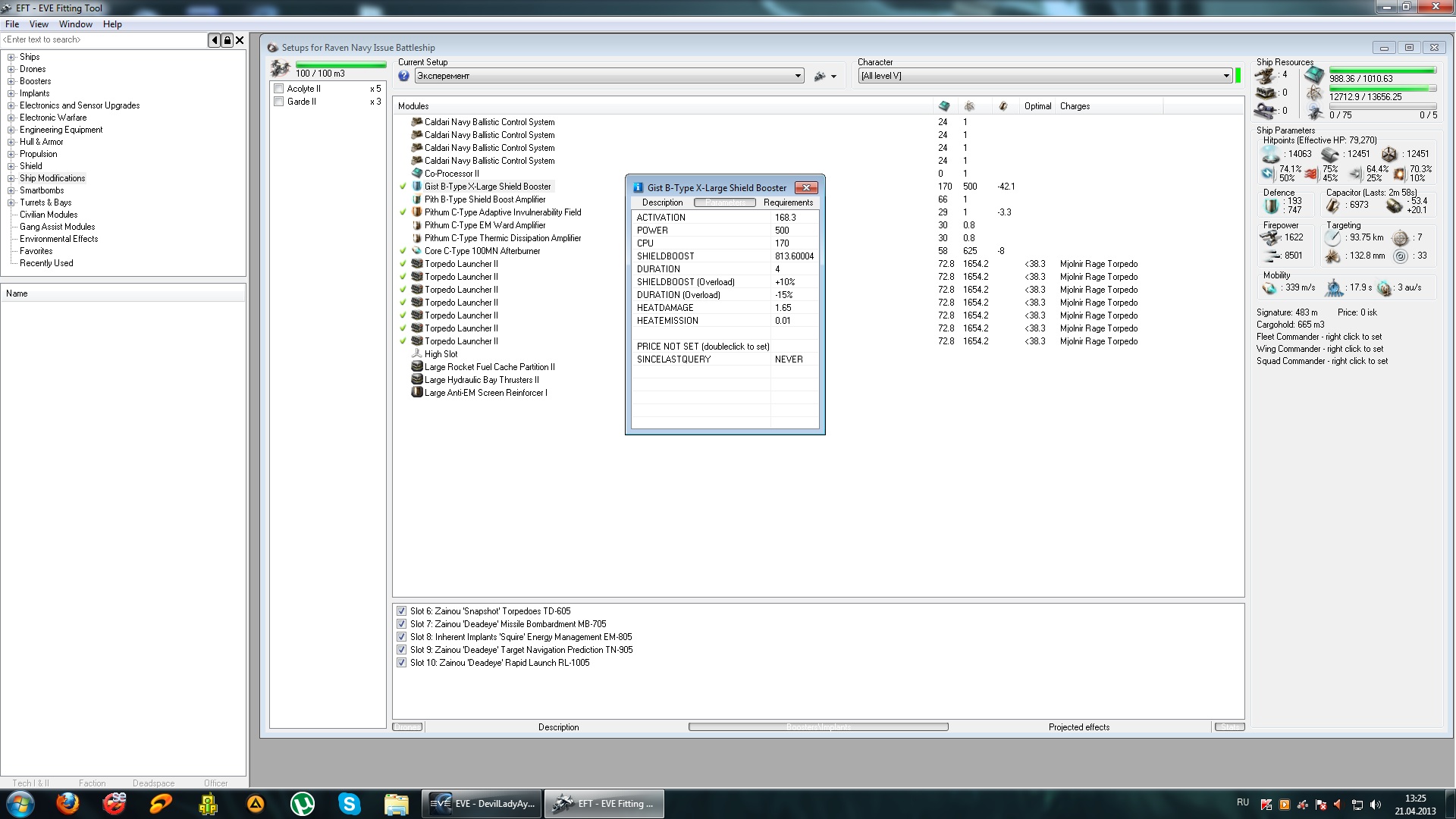Click the CPU icon in Ship Resources

(1315, 75)
